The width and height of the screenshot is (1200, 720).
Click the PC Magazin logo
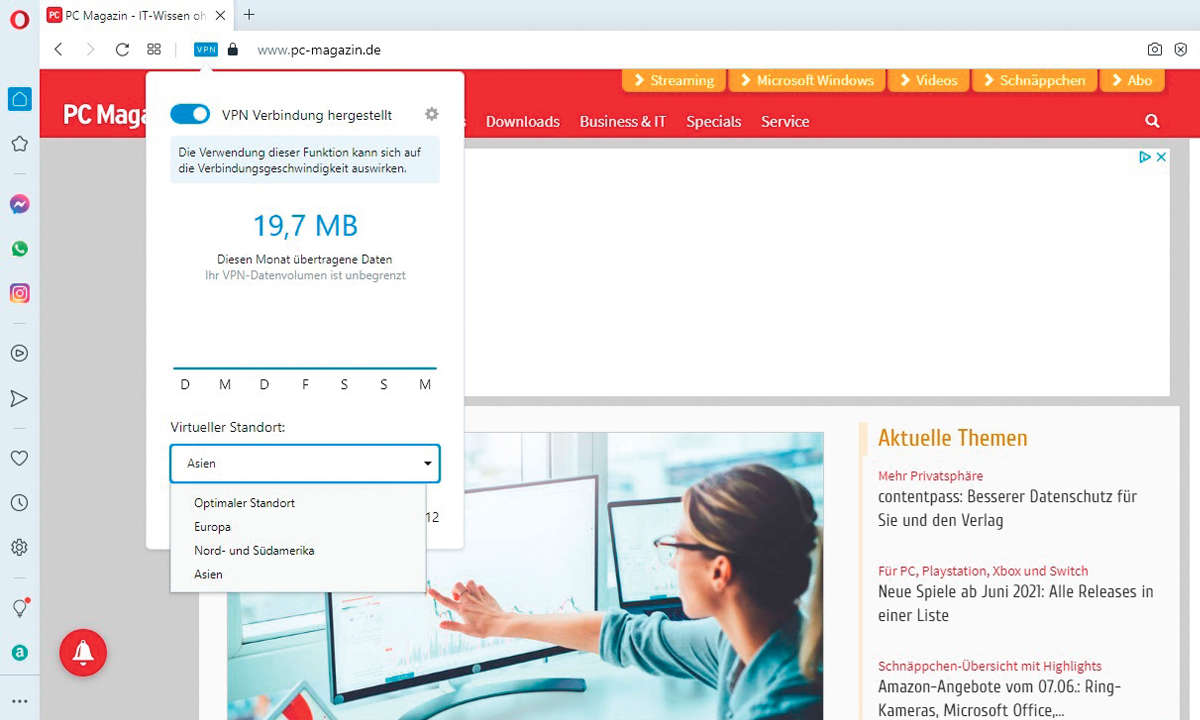(x=104, y=115)
